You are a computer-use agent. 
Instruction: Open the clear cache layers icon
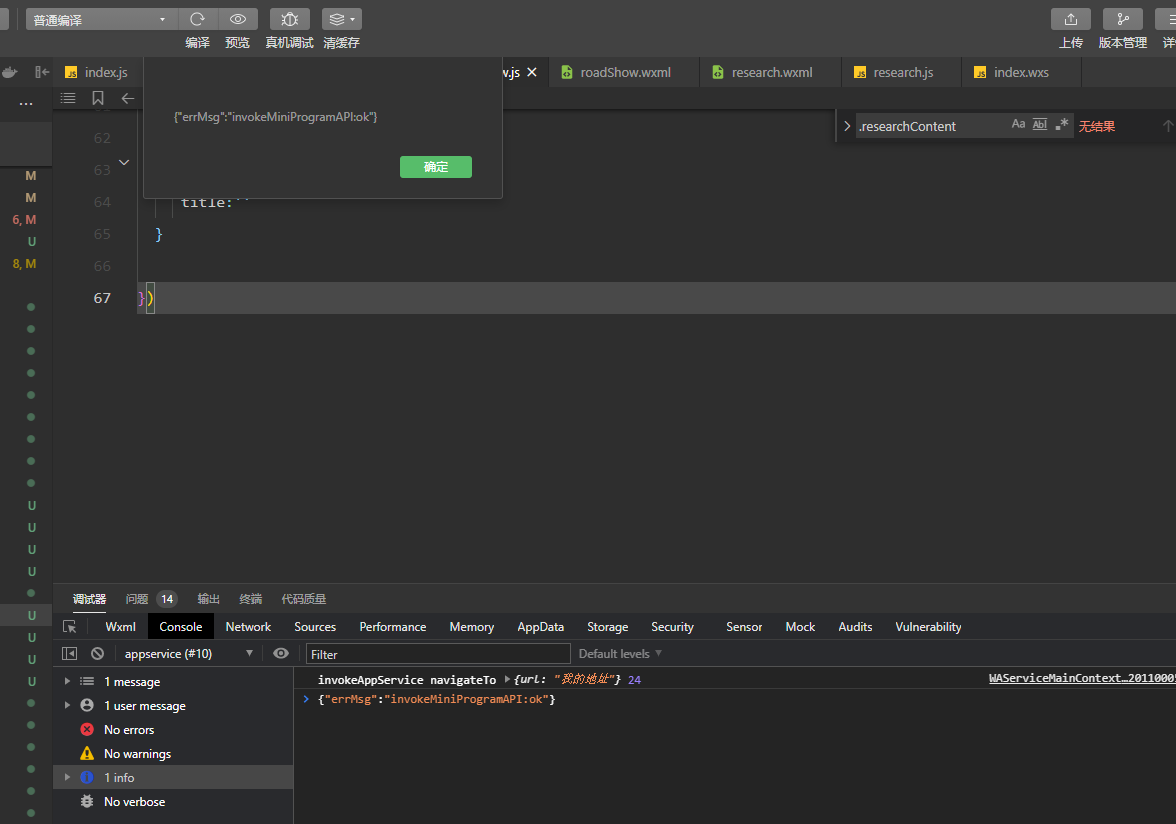click(341, 19)
